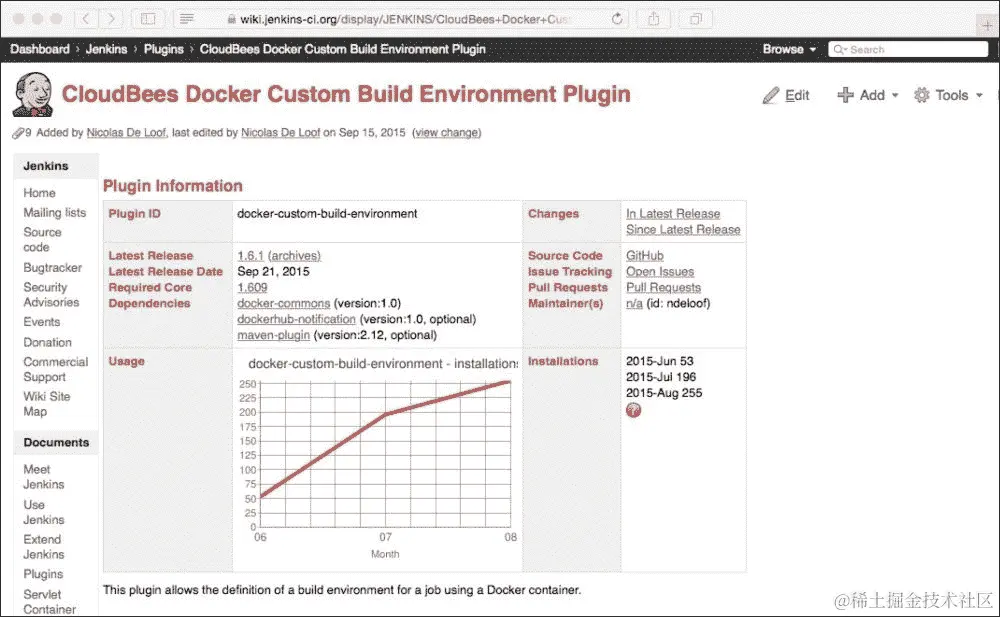Viewport: 1000px width, 617px height.
Task: Click the Sep 21, 2015 release date
Action: [x=273, y=271]
